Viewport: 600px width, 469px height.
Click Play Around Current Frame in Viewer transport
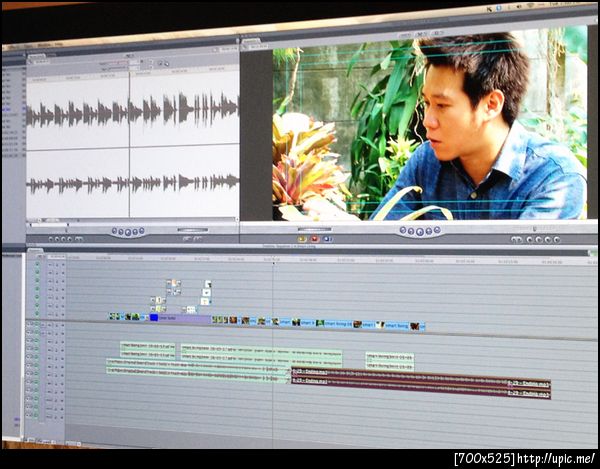(x=135, y=231)
